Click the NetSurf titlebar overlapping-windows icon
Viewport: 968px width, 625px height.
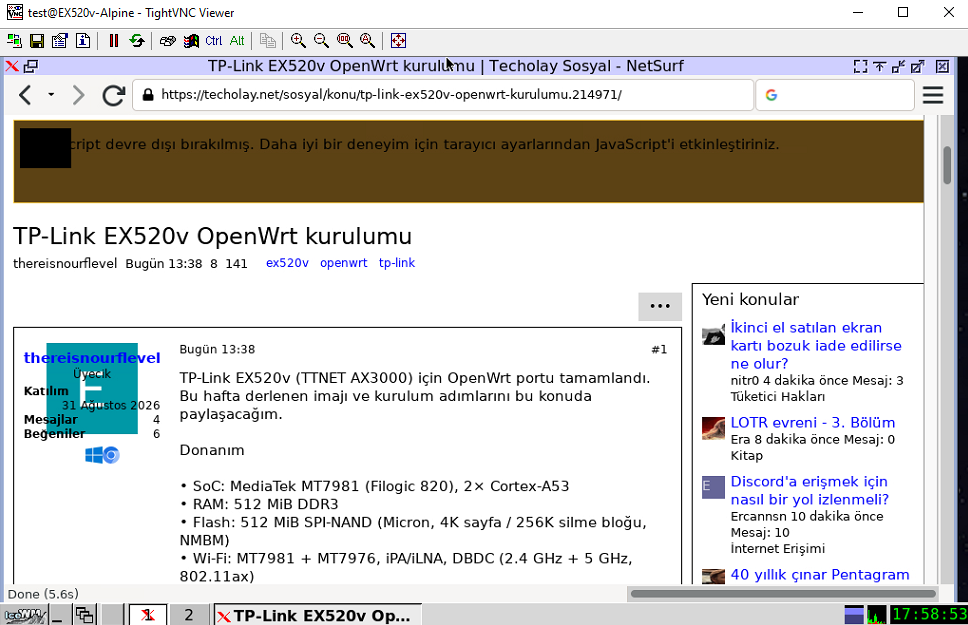point(31,66)
